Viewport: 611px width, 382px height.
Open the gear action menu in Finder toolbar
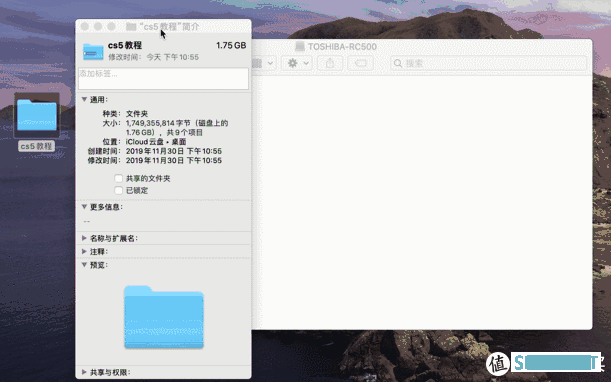click(298, 63)
